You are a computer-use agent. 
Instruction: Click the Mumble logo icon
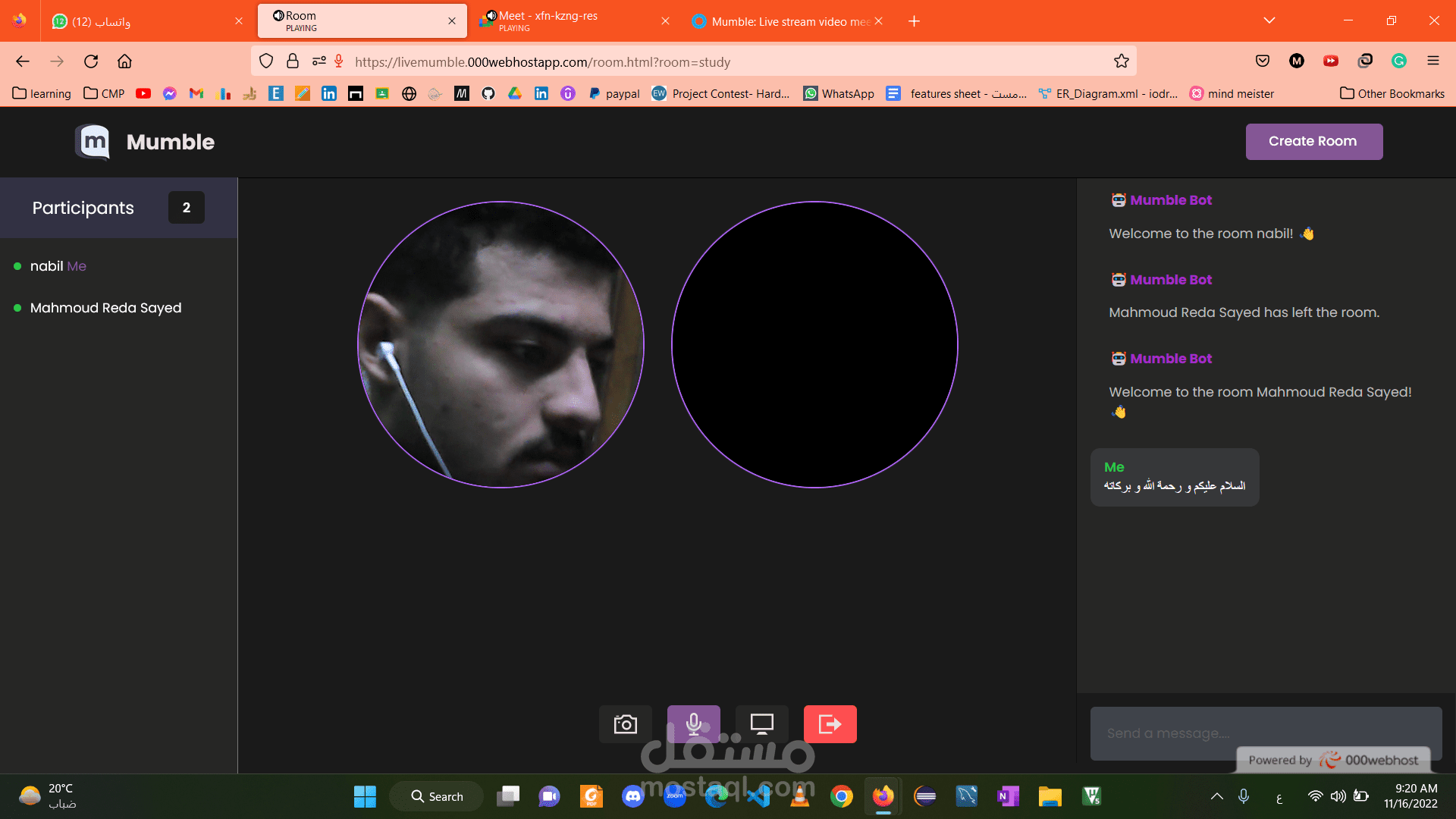coord(93,142)
